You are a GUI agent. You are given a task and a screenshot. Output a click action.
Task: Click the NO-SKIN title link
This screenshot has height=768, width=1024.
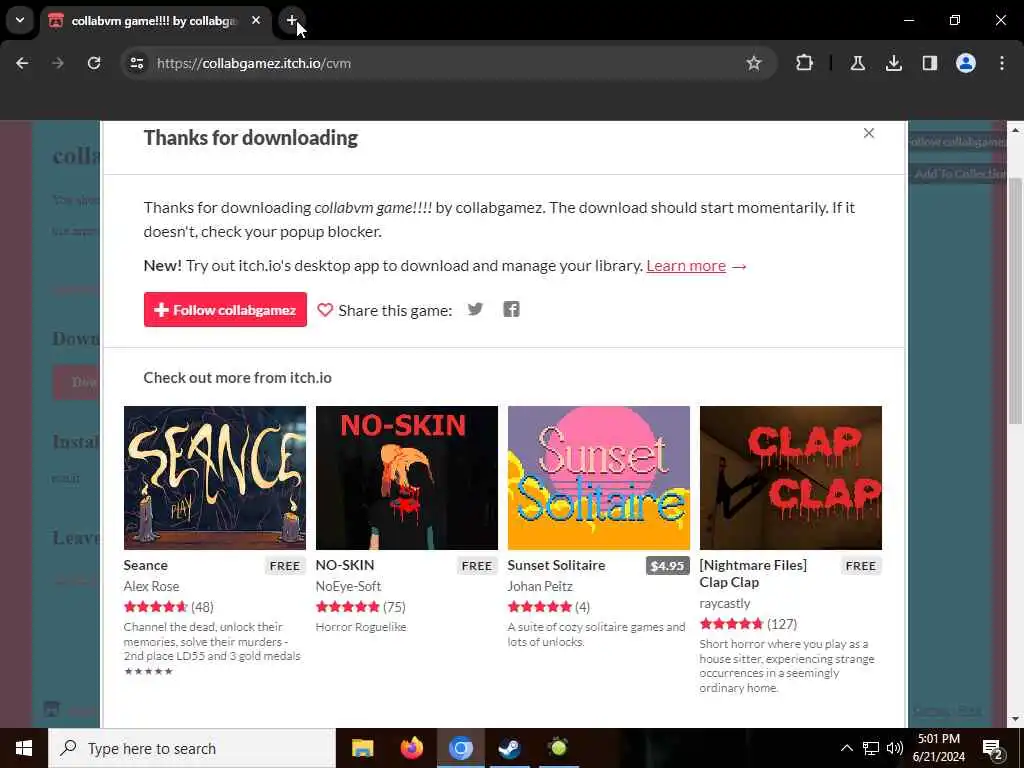(345, 565)
